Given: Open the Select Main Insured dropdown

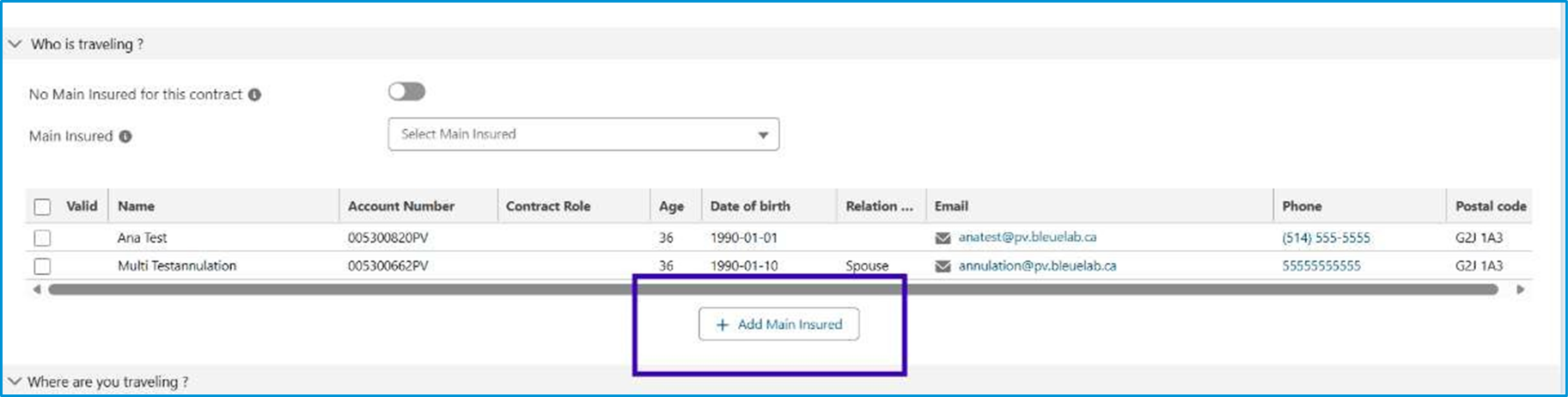Looking at the screenshot, I should 583,134.
